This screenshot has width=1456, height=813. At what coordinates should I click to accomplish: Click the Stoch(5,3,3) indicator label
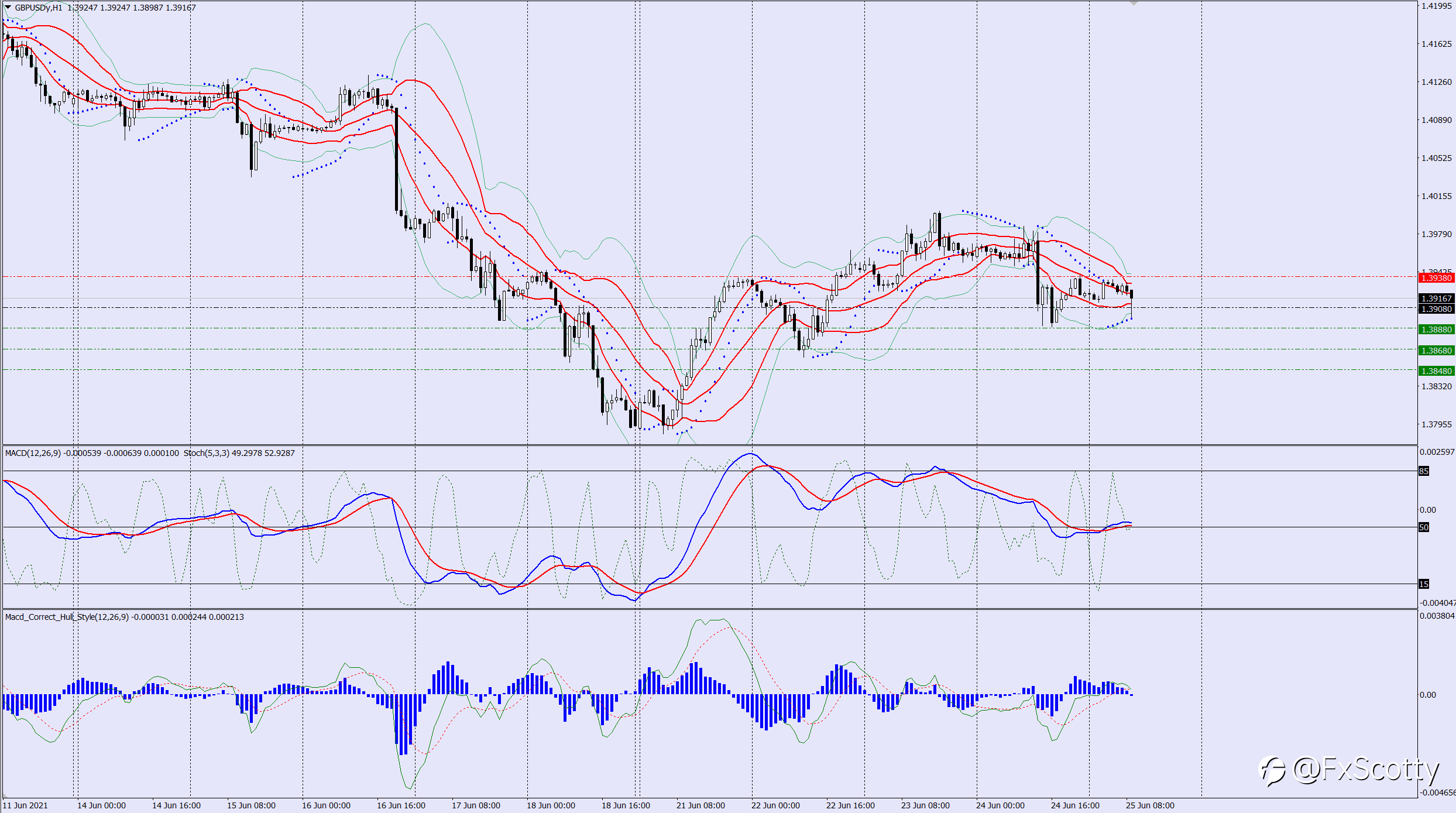pos(207,453)
